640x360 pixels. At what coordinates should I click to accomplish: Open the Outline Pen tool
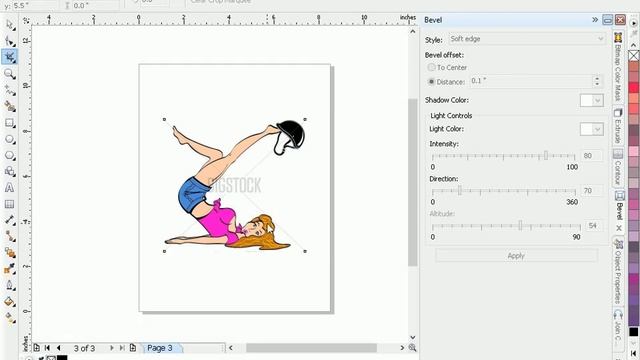(x=9, y=285)
